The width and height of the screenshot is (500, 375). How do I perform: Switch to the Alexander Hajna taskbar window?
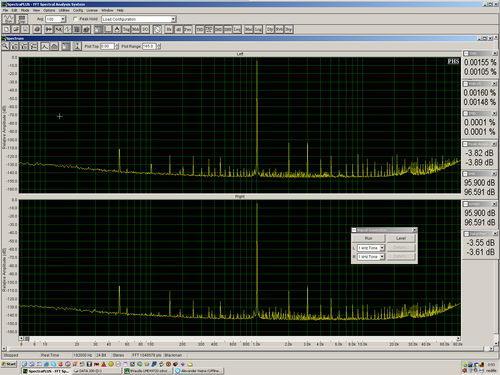point(199,371)
